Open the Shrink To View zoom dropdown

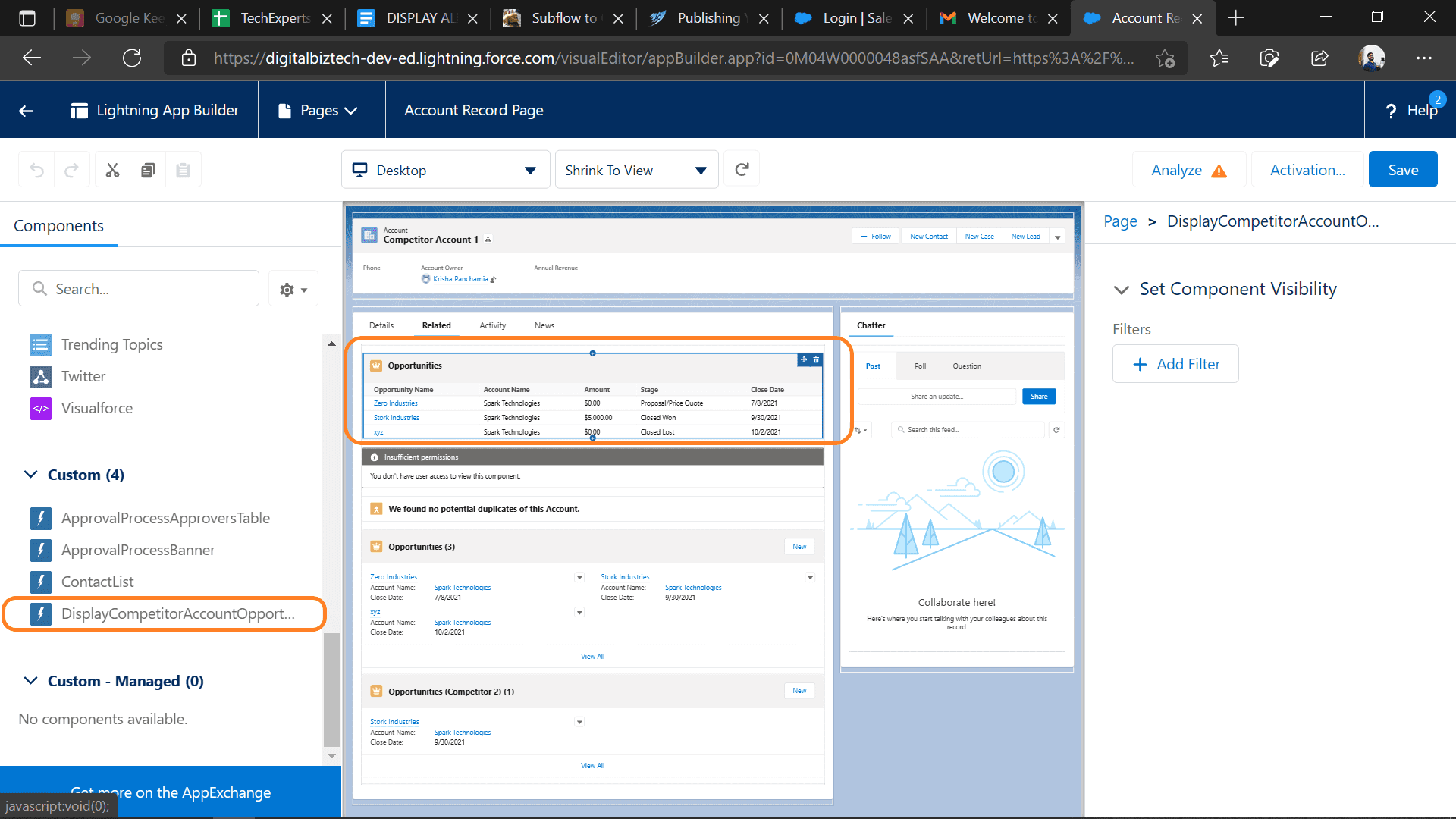(x=636, y=170)
